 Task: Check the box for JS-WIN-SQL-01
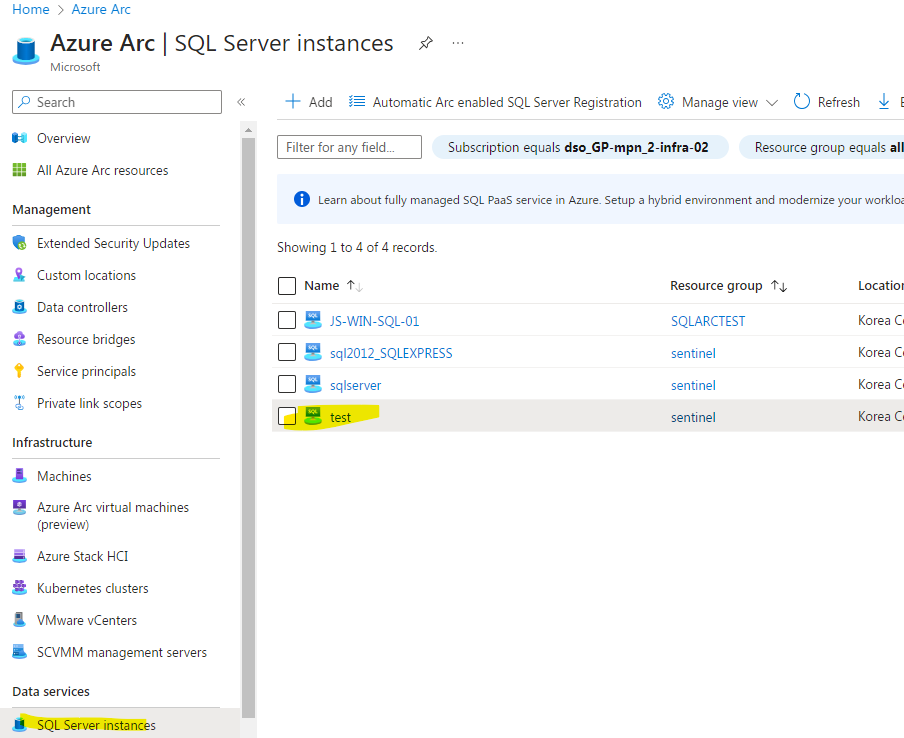(x=287, y=320)
